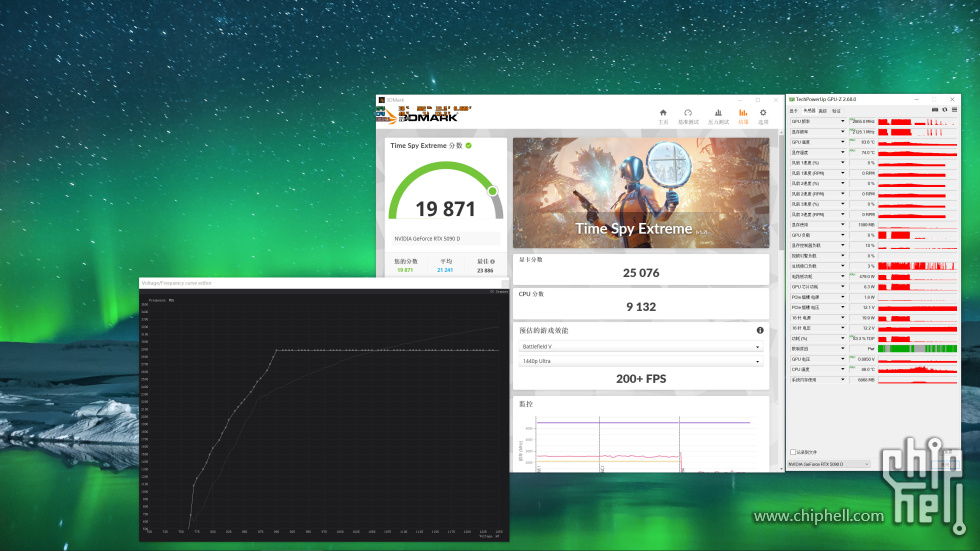
Task: Click the GPU-Z title bar app icon
Action: [792, 99]
